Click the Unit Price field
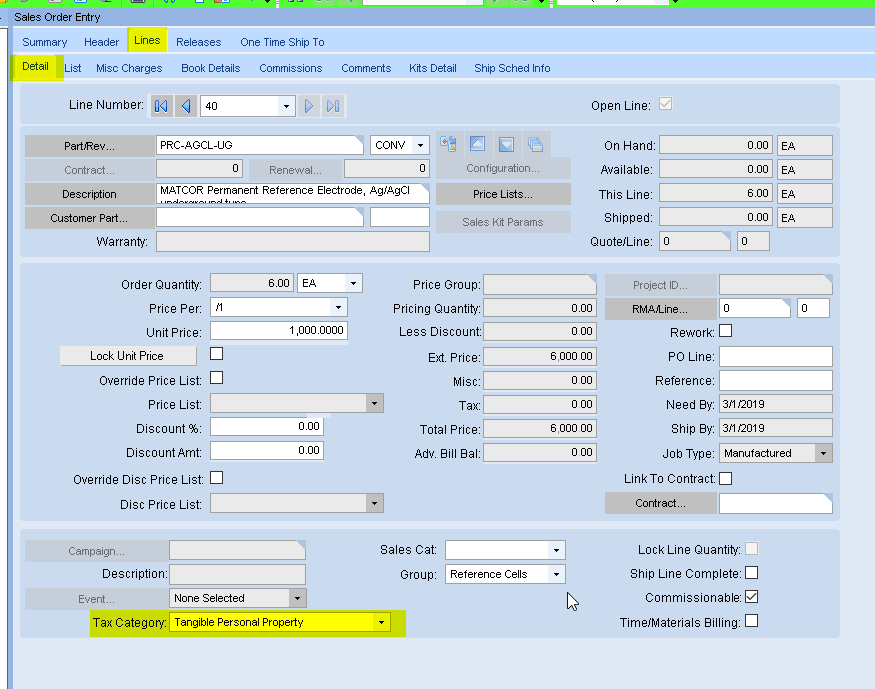Viewport: 875px width, 689px height. click(x=279, y=330)
